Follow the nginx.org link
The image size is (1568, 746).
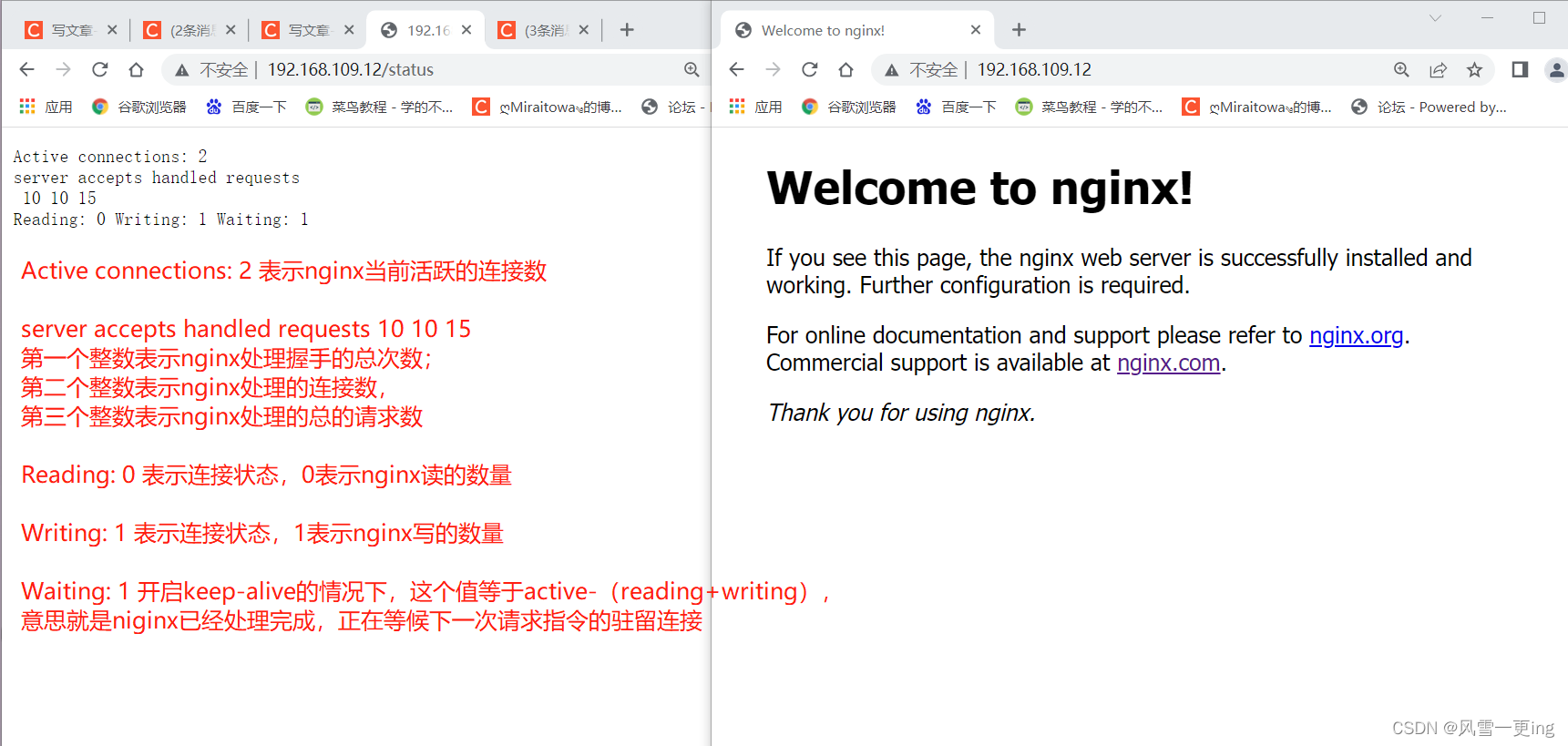coord(1356,335)
